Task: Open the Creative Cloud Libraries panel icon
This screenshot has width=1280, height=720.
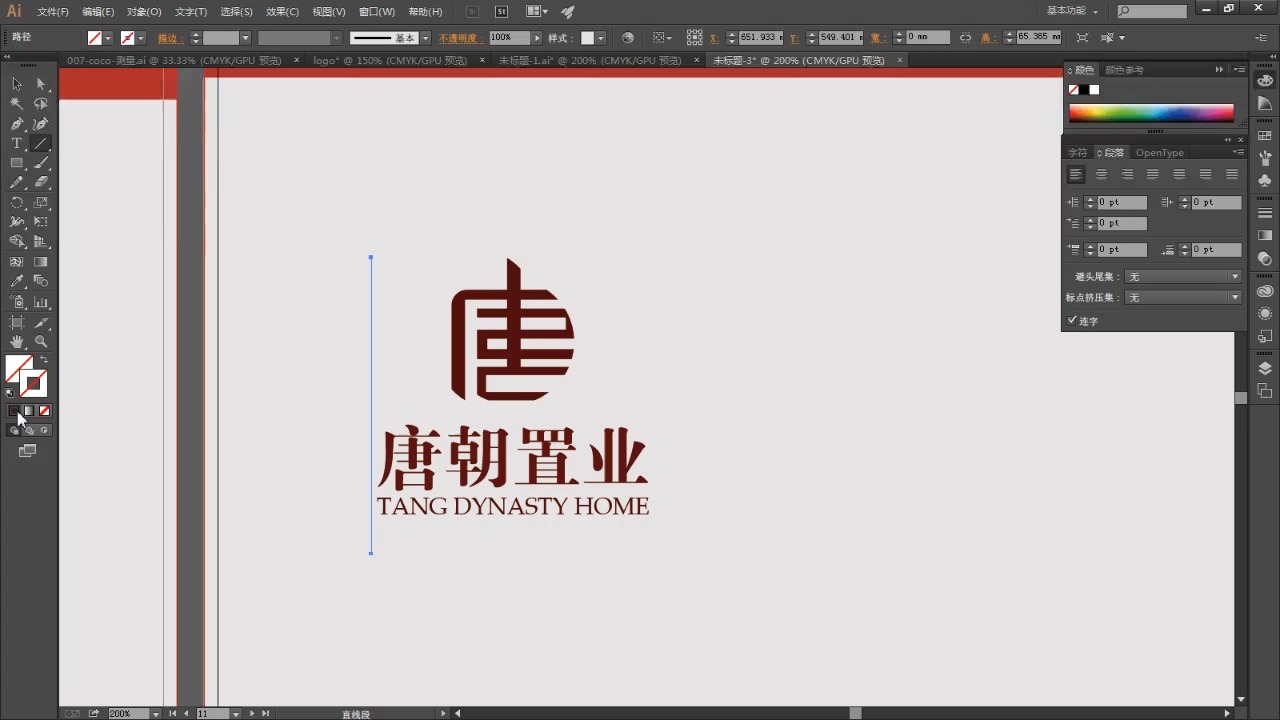Action: [1265, 291]
